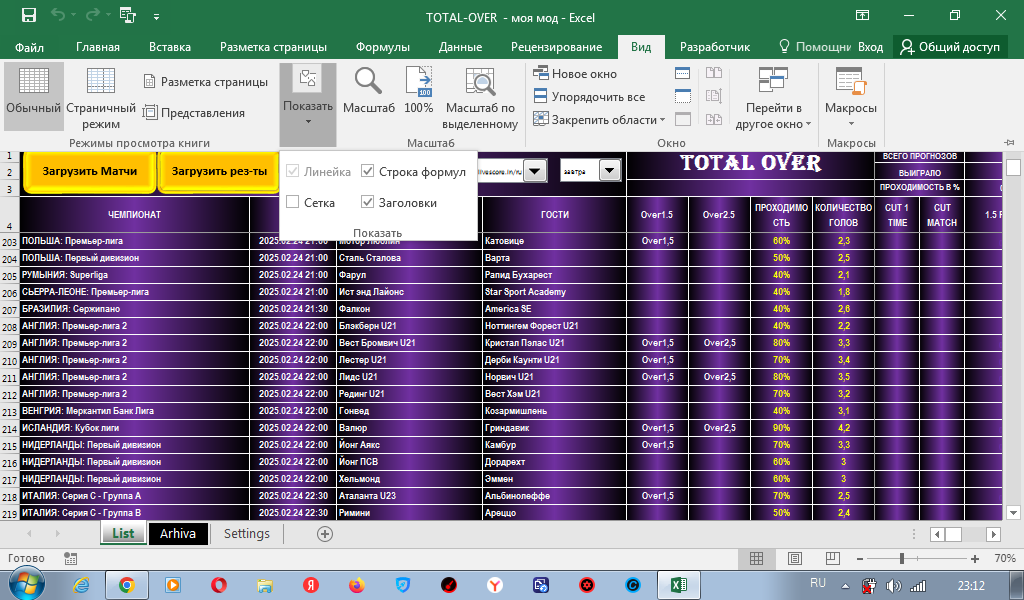Switch to the Arhiva sheet tab
1024x600 pixels.
(178, 533)
